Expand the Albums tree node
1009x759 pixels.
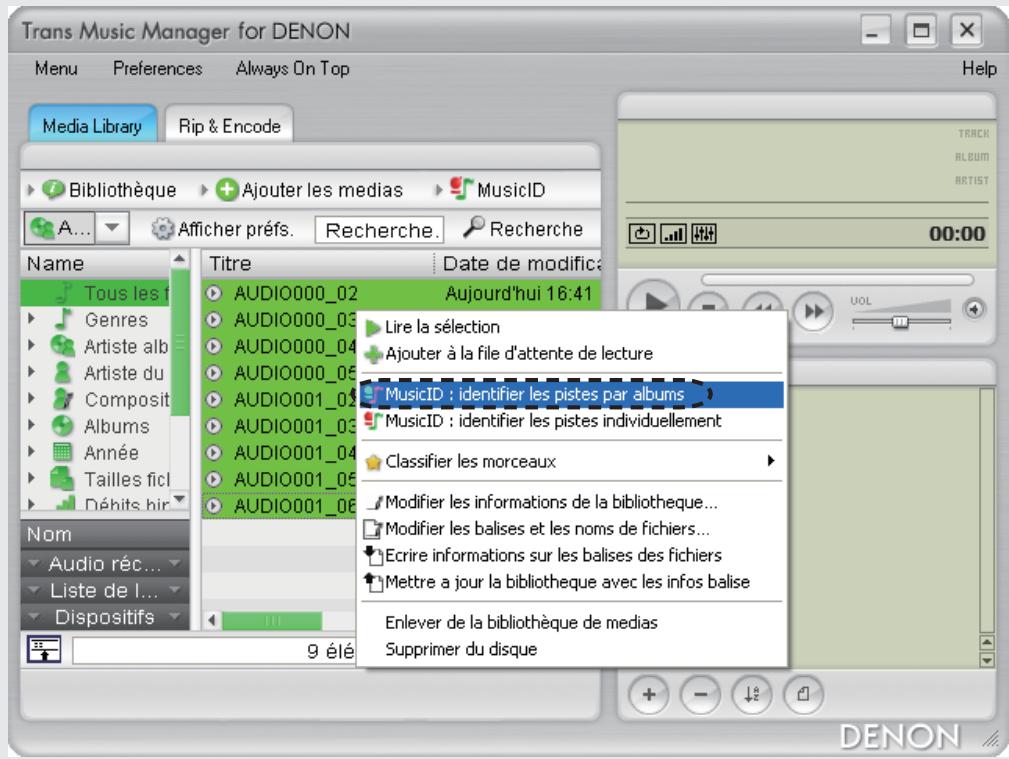pos(32,425)
